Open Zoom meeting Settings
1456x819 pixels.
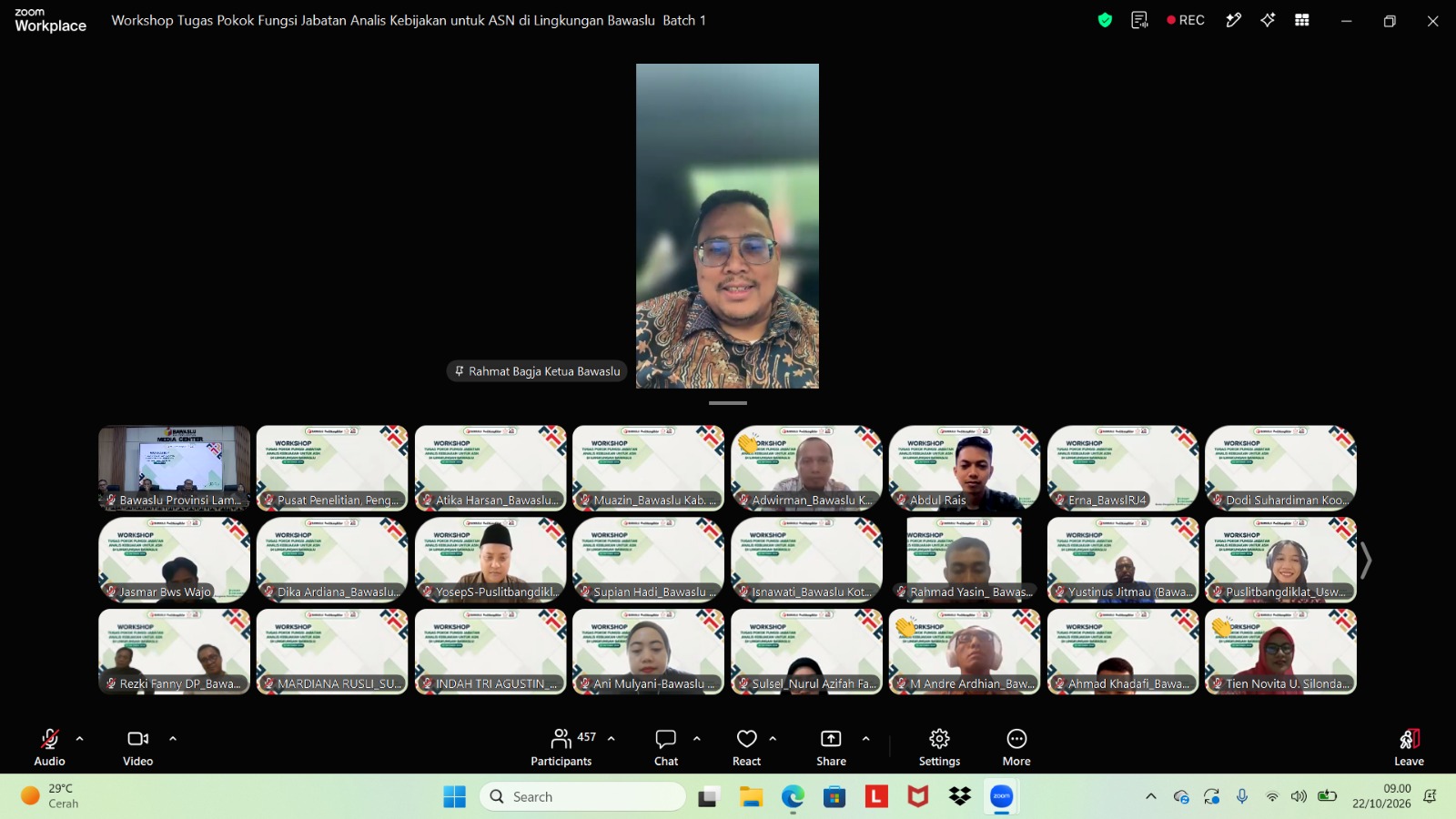click(x=939, y=747)
